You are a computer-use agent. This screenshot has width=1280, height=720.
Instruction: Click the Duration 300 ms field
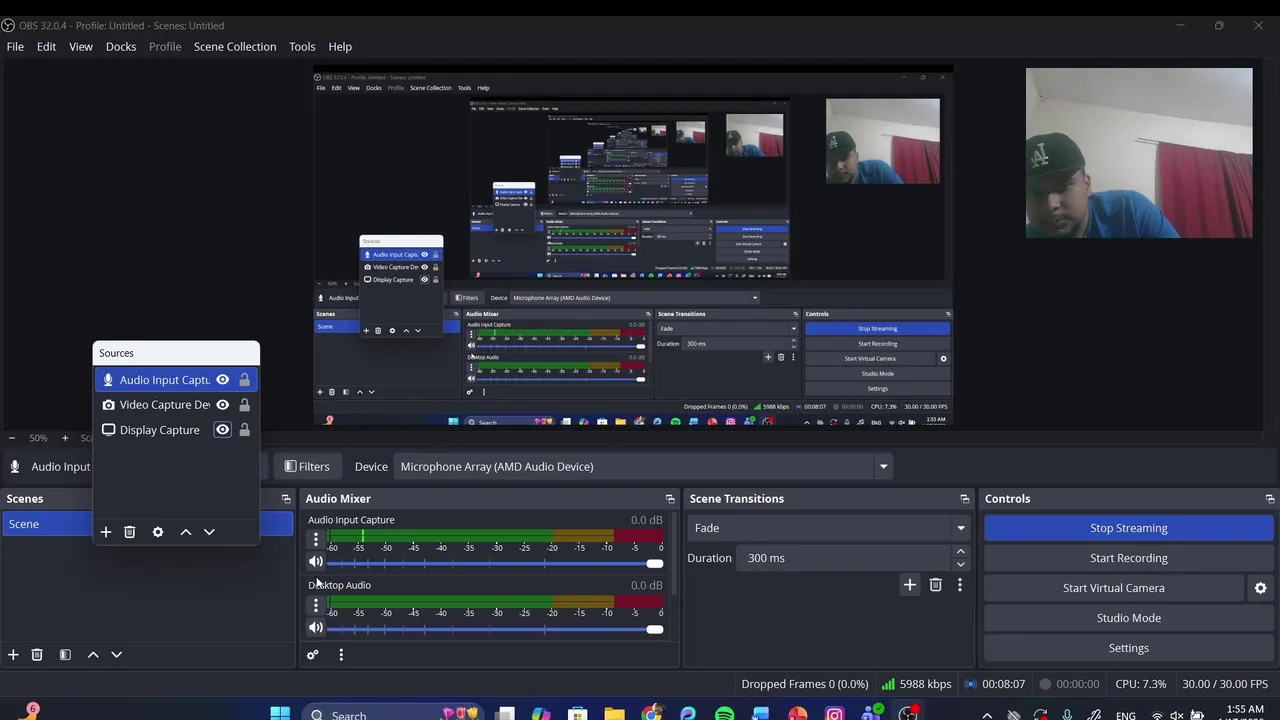tap(846, 558)
